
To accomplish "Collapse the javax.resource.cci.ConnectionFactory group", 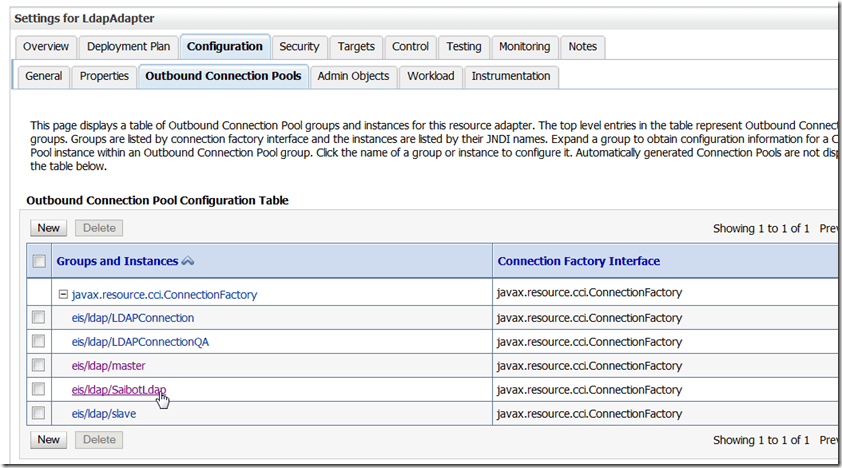I will pyautogui.click(x=63, y=295).
